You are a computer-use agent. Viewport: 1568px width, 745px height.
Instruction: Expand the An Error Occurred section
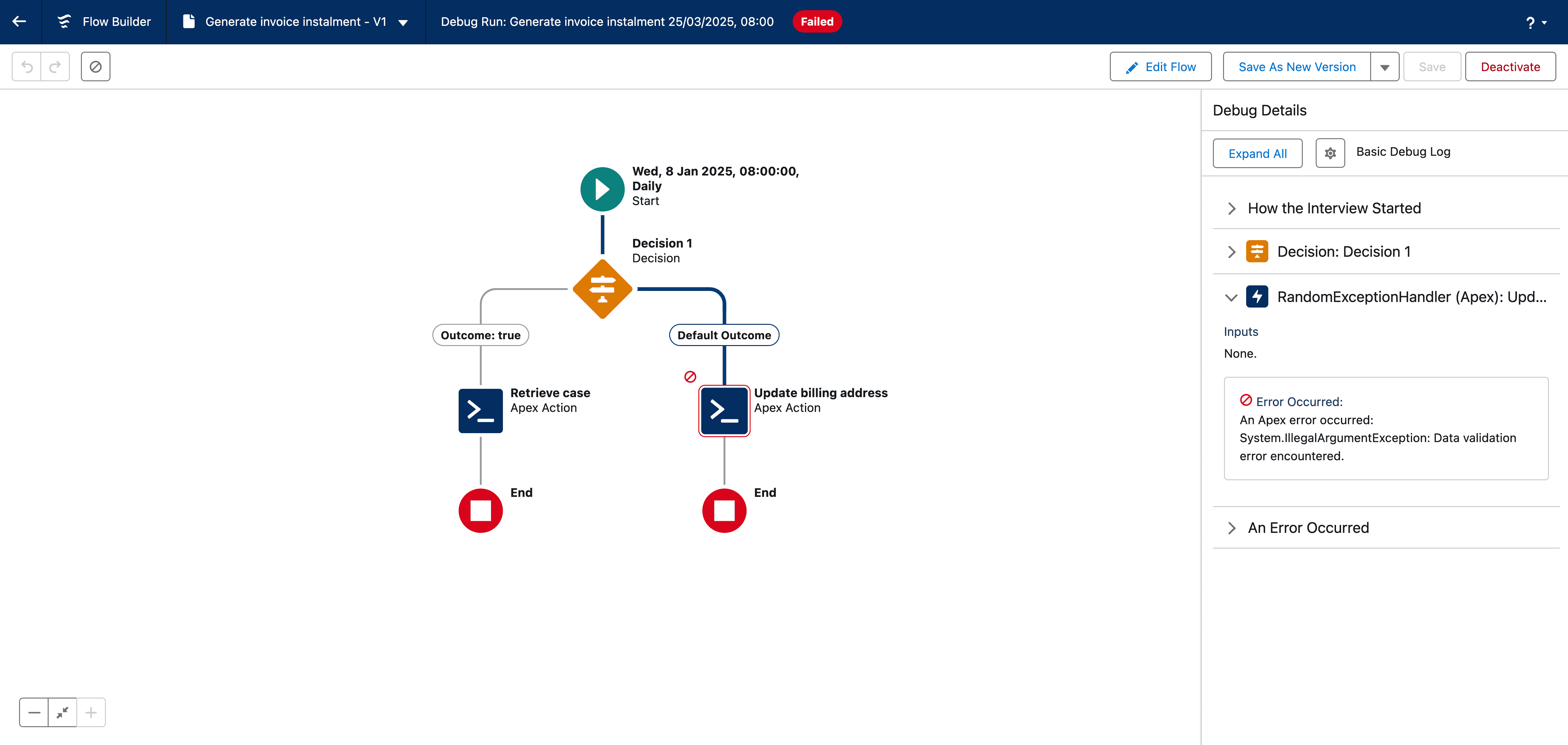tap(1232, 528)
